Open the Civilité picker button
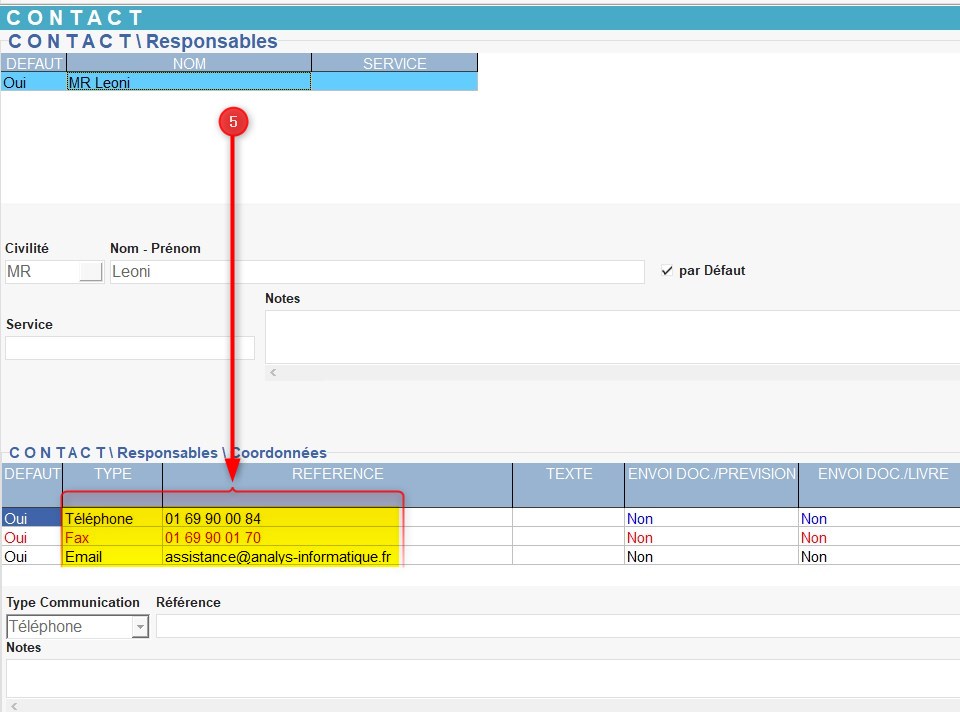This screenshot has height=712, width=960. pyautogui.click(x=91, y=272)
